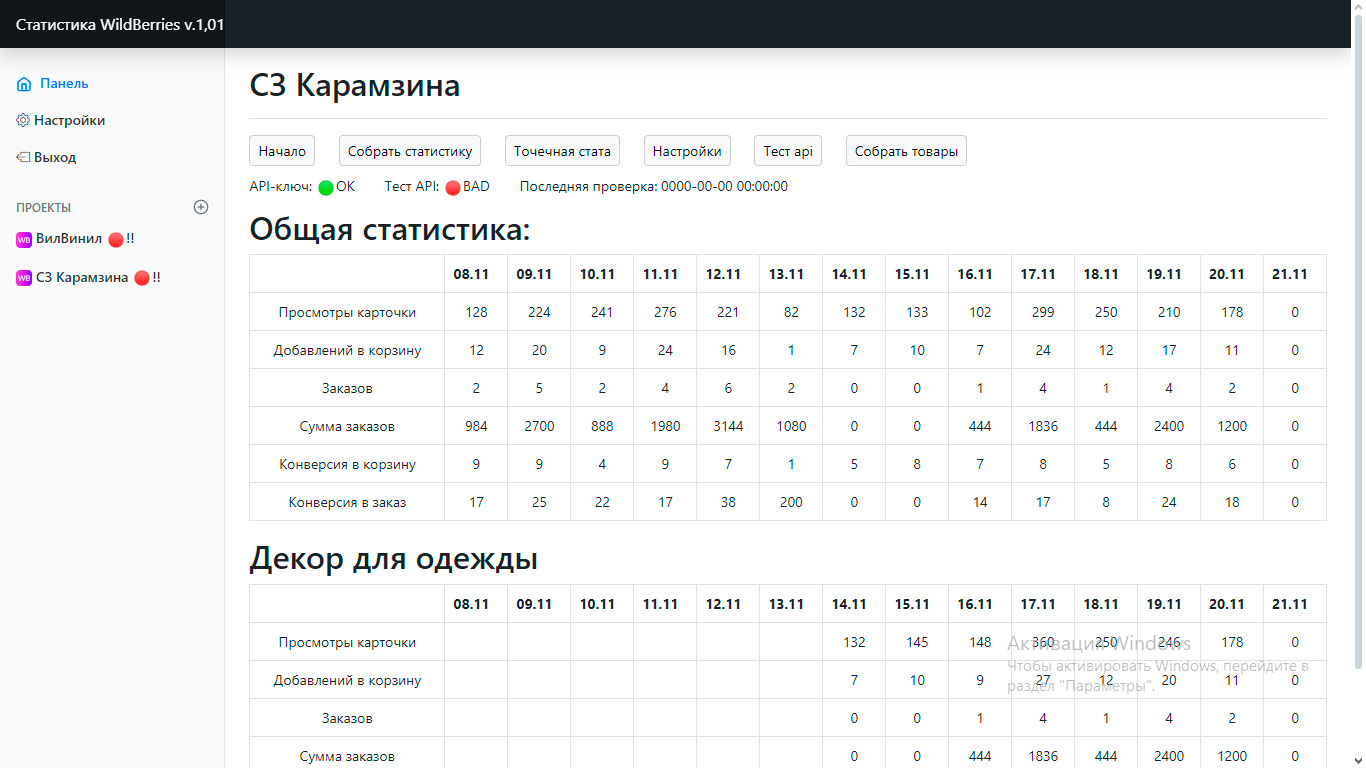Click the WB logo icon beside ВилВинил
This screenshot has height=768, width=1366.
click(x=24, y=240)
